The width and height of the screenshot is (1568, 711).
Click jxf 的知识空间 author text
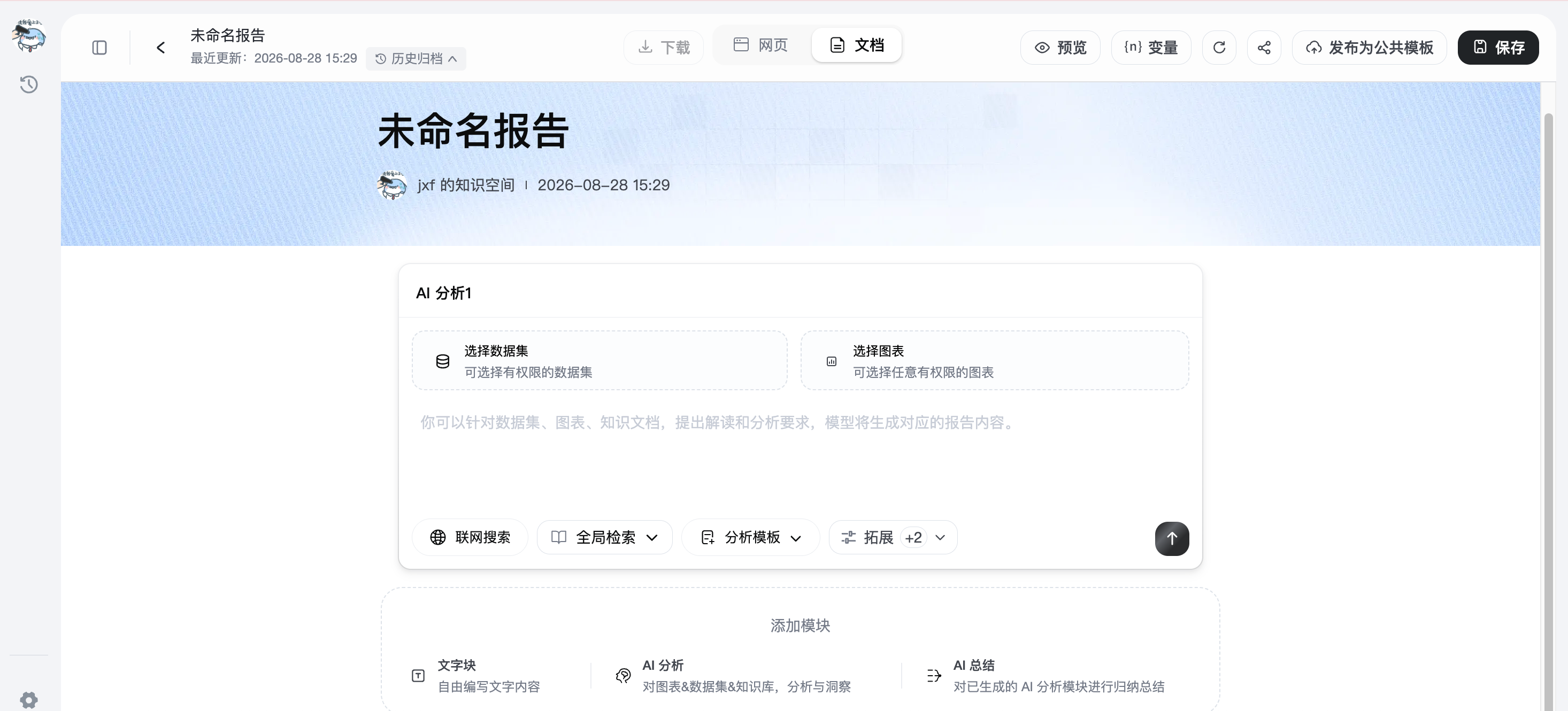coord(466,185)
